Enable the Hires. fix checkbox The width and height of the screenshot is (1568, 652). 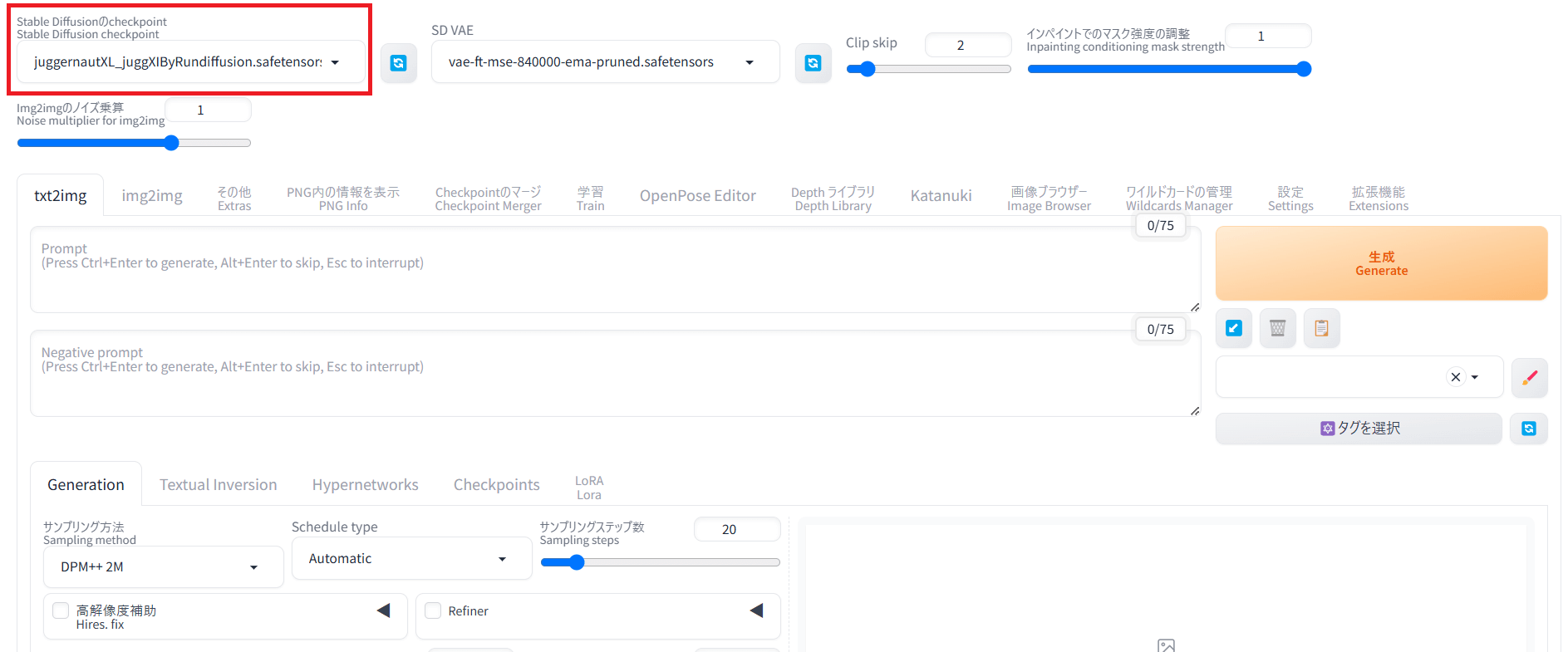click(61, 610)
